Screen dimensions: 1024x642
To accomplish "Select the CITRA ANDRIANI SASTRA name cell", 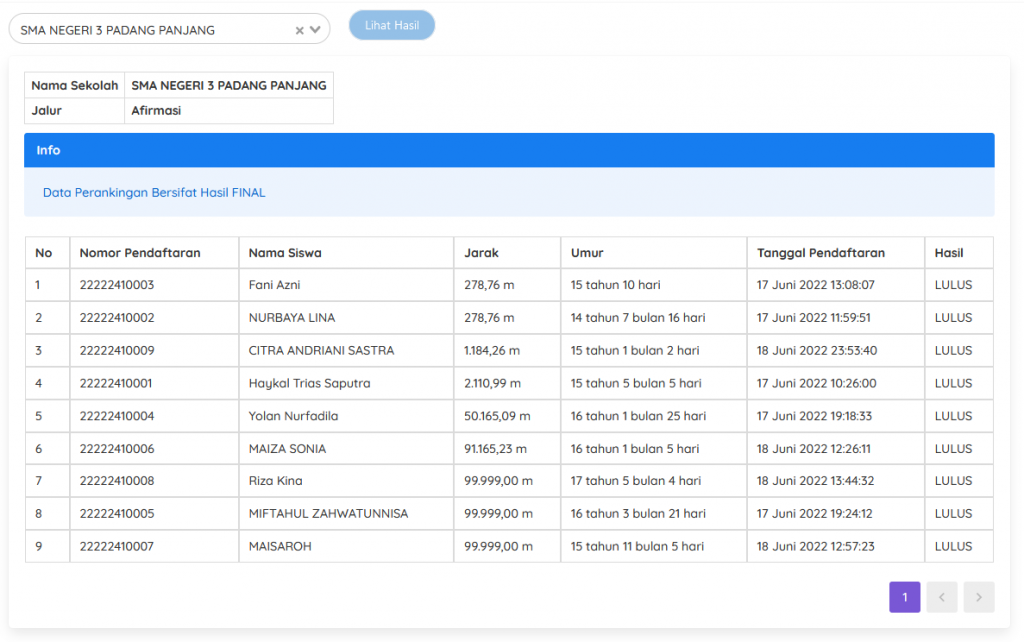I will tap(321, 351).
